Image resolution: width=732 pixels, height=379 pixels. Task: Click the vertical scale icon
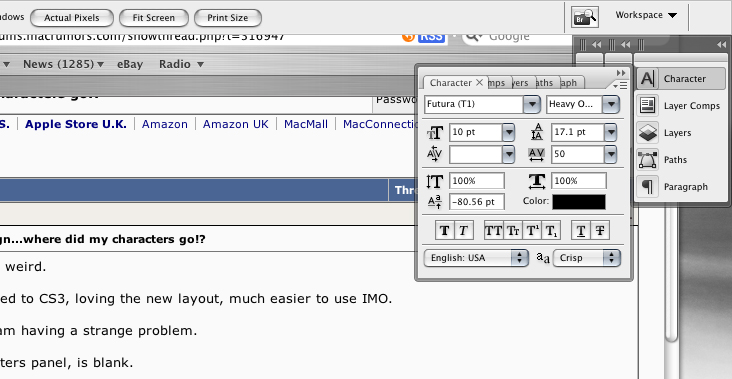point(434,181)
